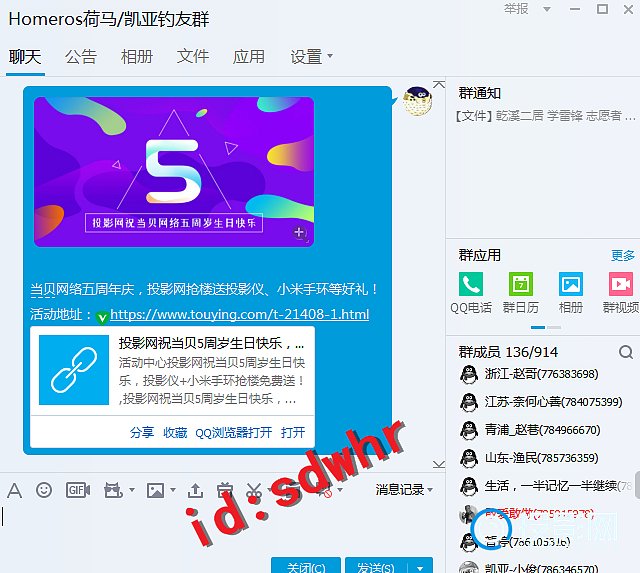The height and width of the screenshot is (573, 640).
Task: Expand the picture icon dropdown arrow
Action: tap(173, 489)
